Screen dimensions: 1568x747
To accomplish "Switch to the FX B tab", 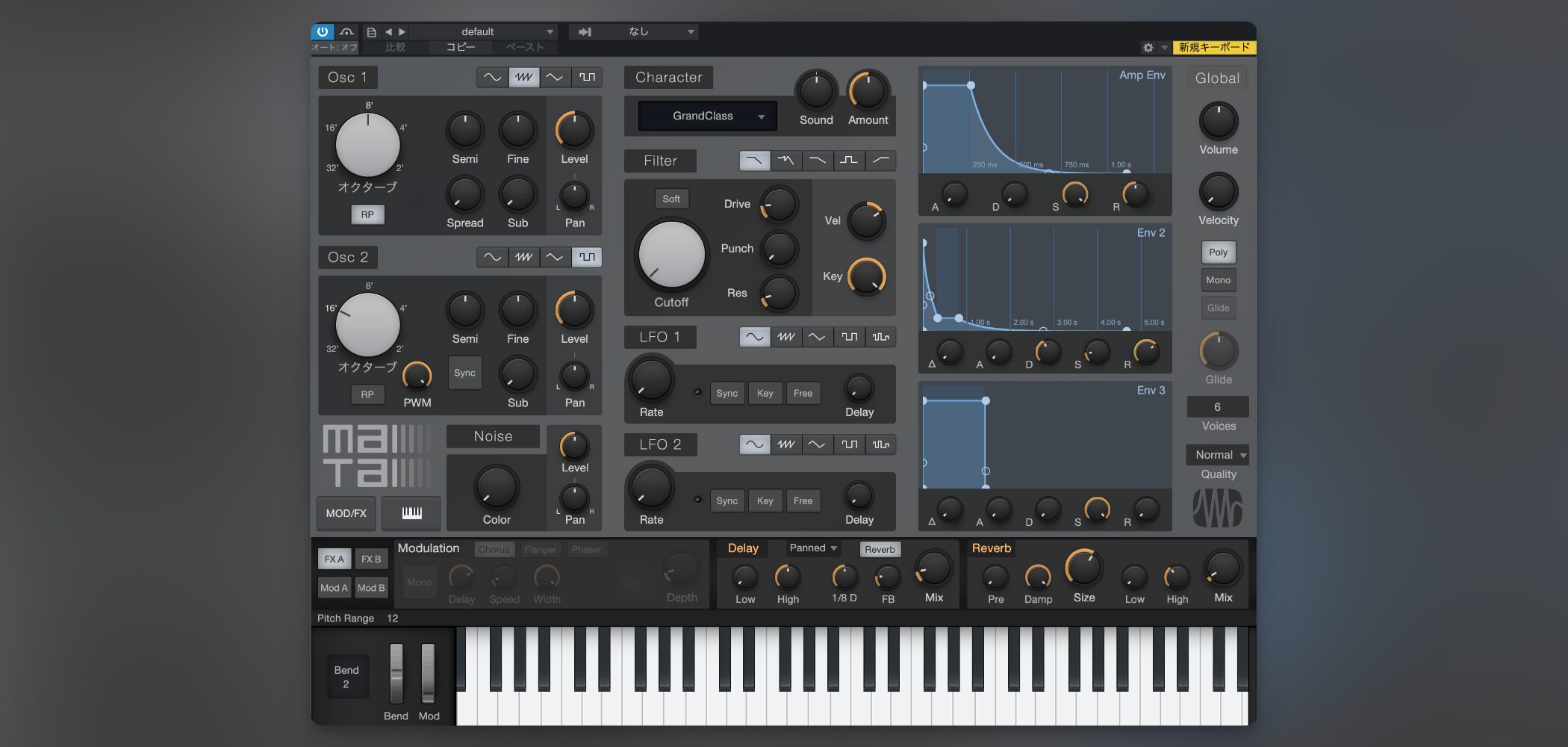I will 371,559.
